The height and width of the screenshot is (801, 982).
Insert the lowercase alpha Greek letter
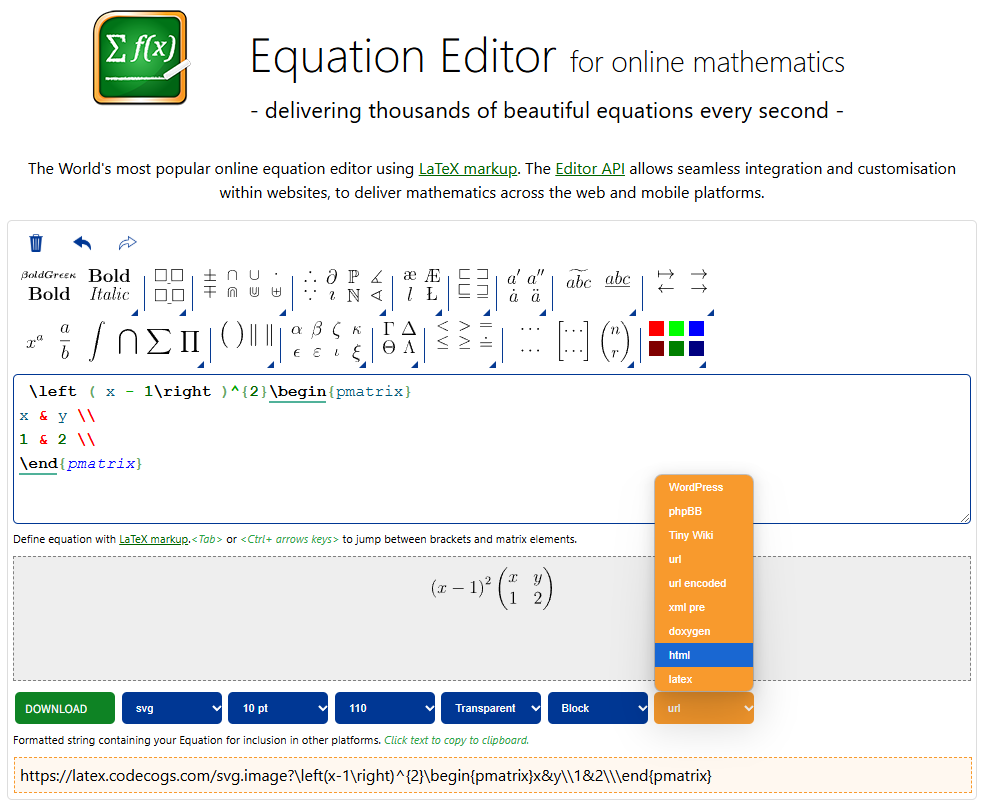coord(297,330)
